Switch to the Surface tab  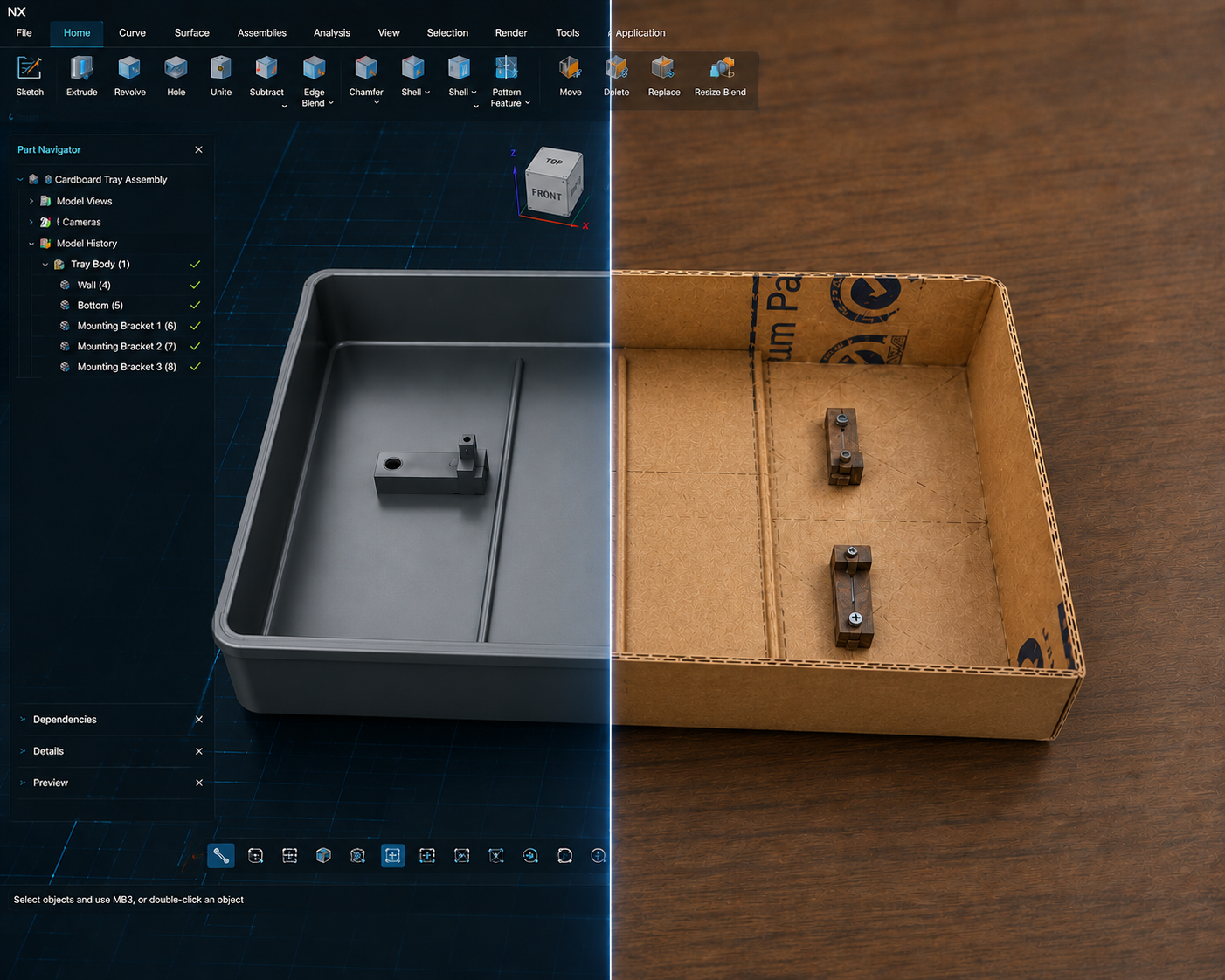[x=191, y=32]
